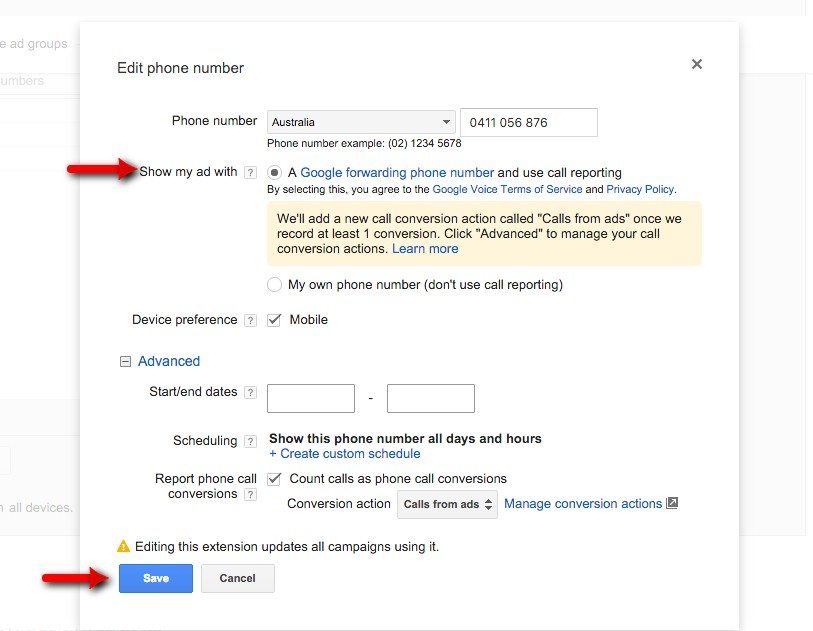Open help for Device preference
Viewport: 813px width, 631px height.
point(250,320)
